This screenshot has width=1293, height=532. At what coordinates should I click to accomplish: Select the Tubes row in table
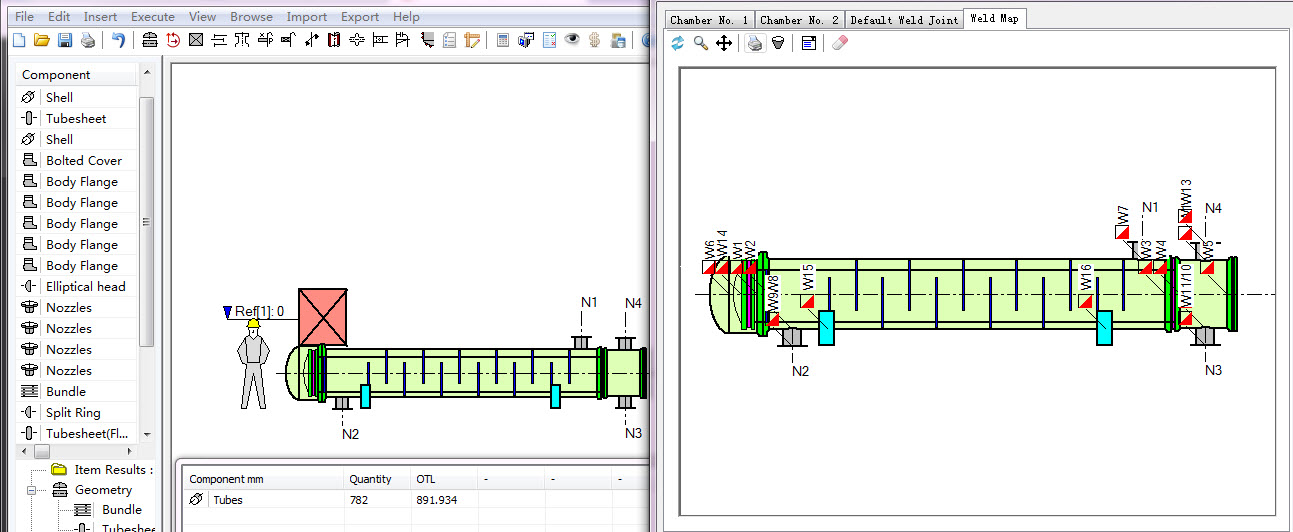click(414, 500)
